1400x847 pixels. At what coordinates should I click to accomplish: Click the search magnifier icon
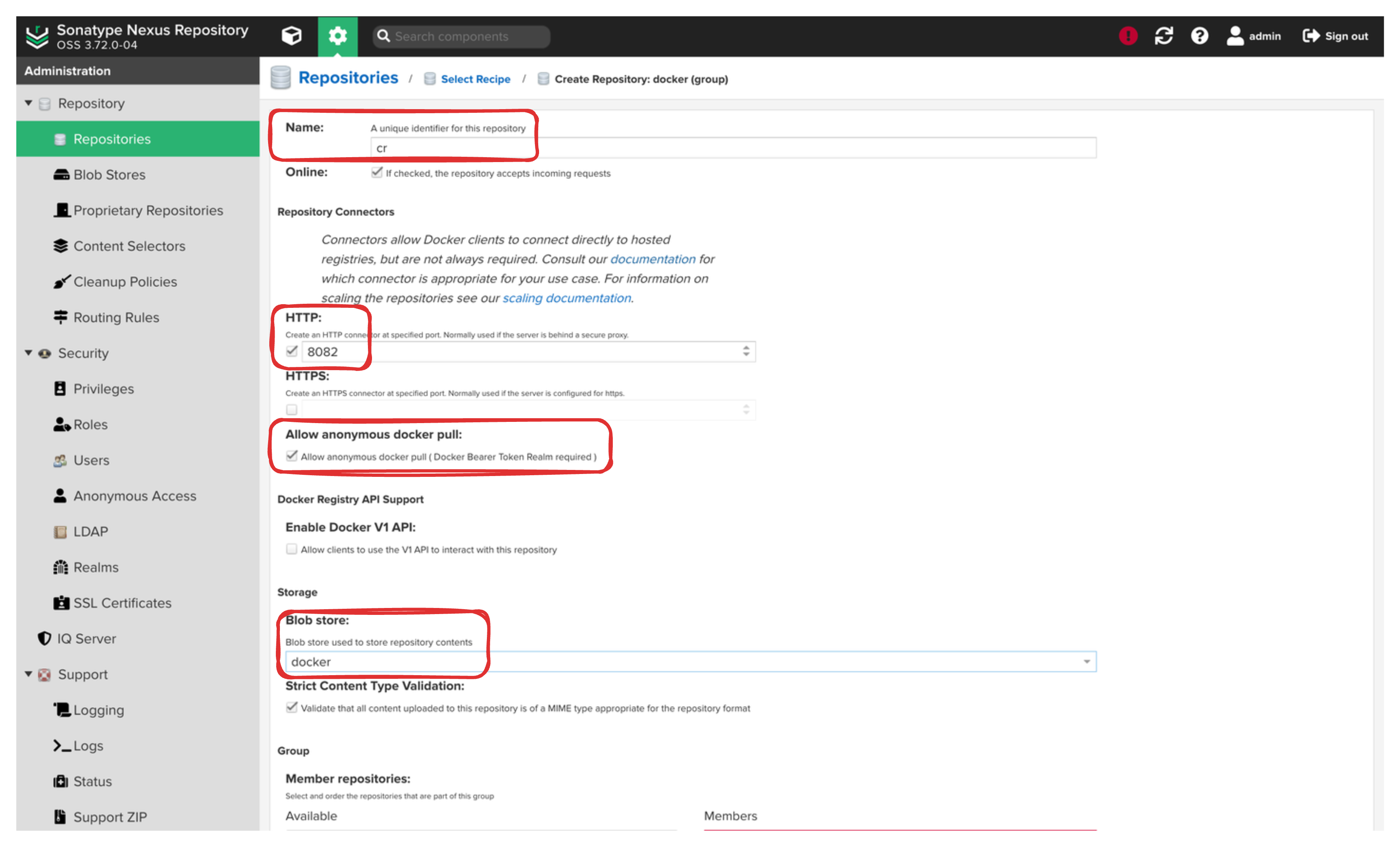383,36
